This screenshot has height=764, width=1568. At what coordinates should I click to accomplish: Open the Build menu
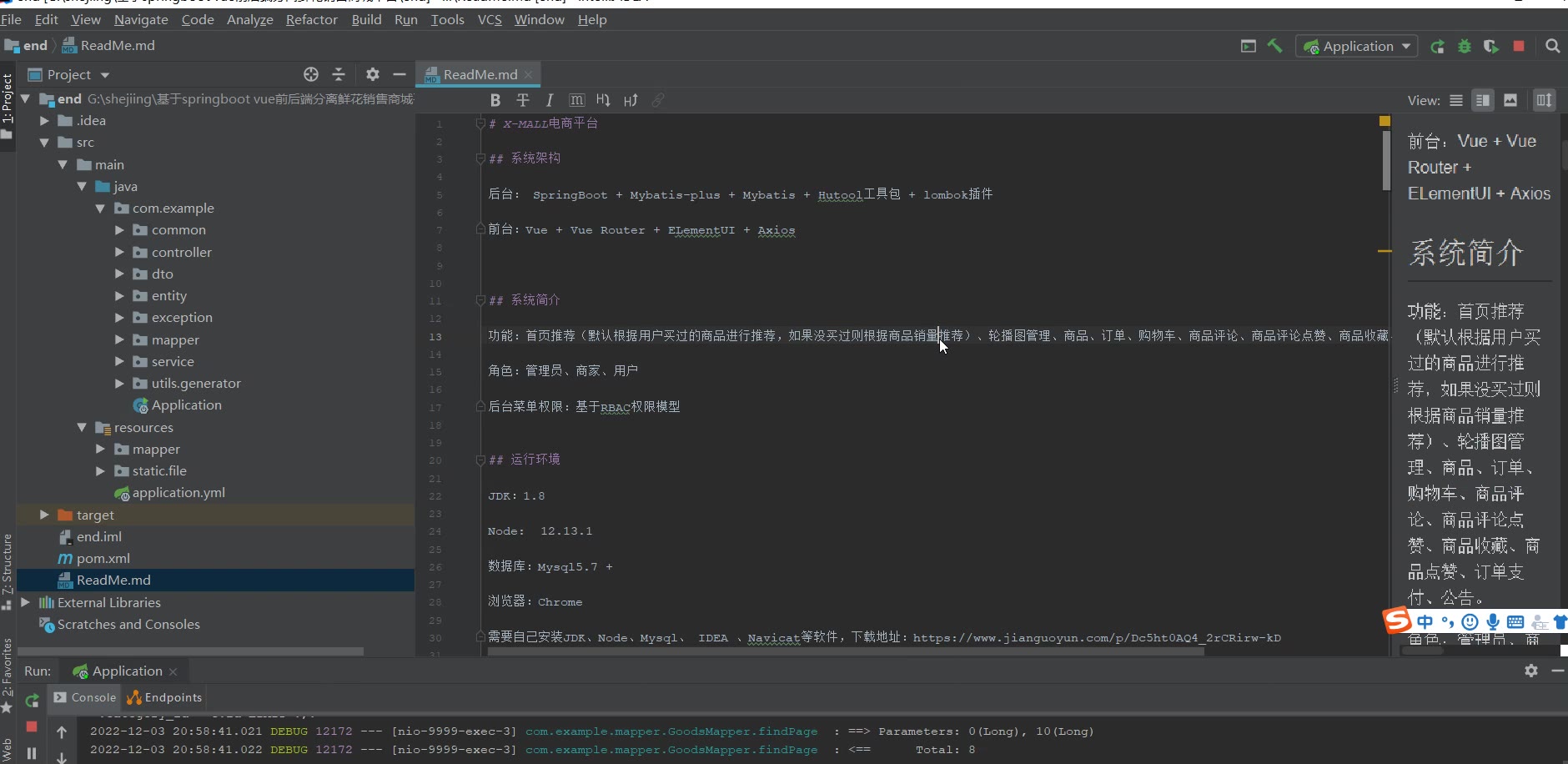(366, 19)
